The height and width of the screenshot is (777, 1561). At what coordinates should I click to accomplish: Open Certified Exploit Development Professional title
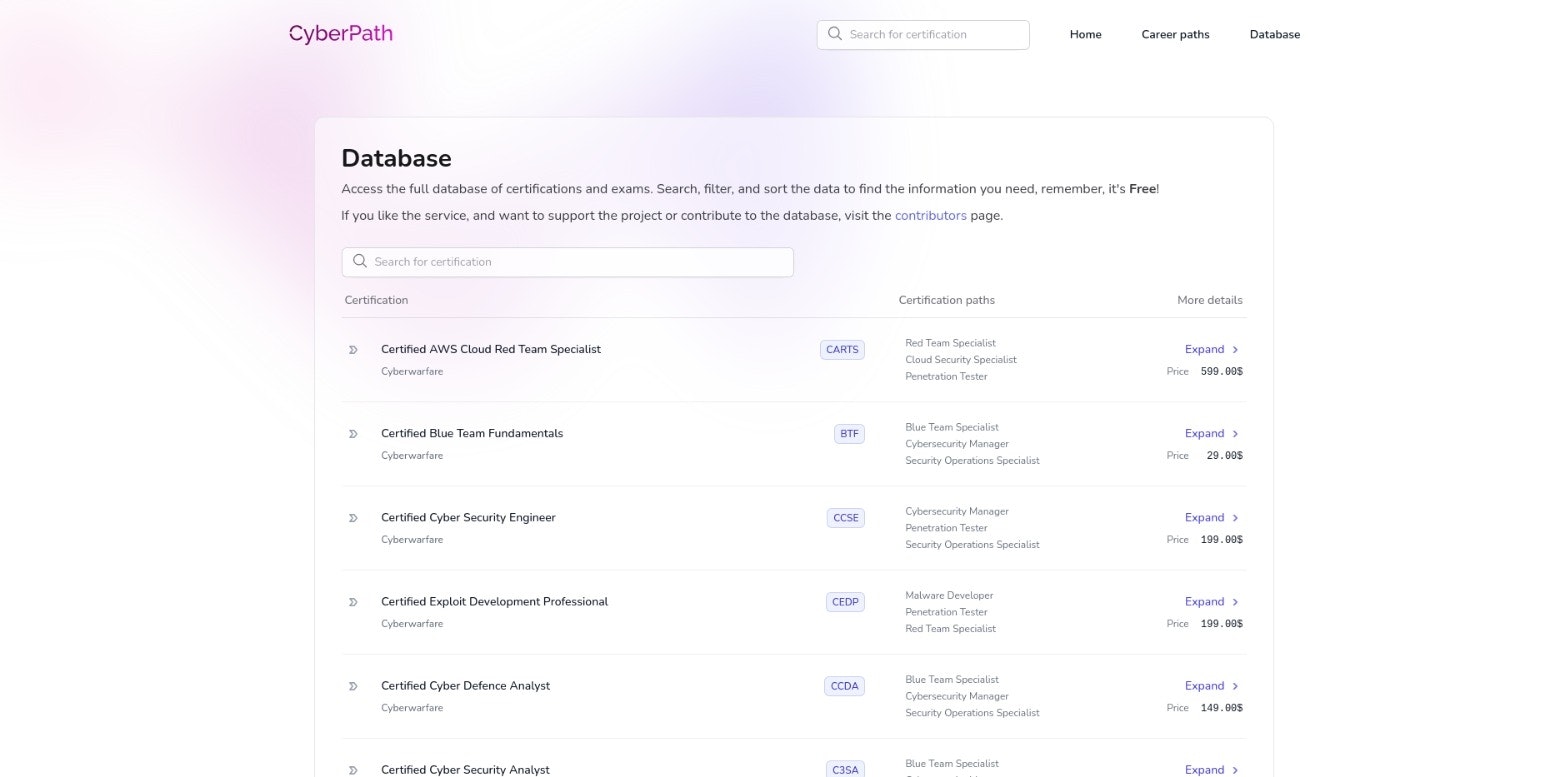pyautogui.click(x=494, y=602)
